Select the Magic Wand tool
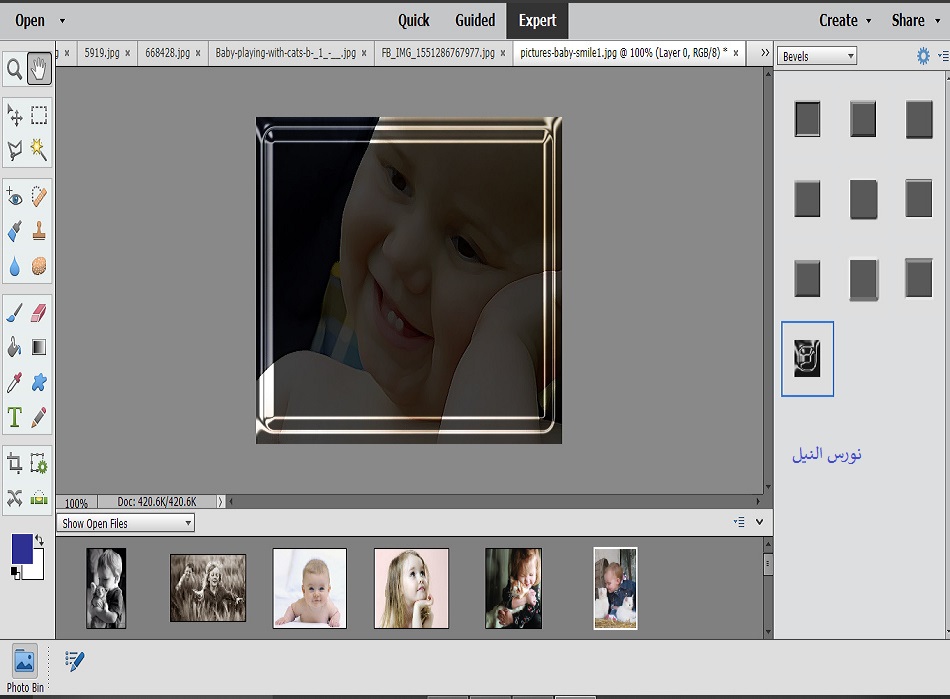This screenshot has width=950, height=699. 39,149
